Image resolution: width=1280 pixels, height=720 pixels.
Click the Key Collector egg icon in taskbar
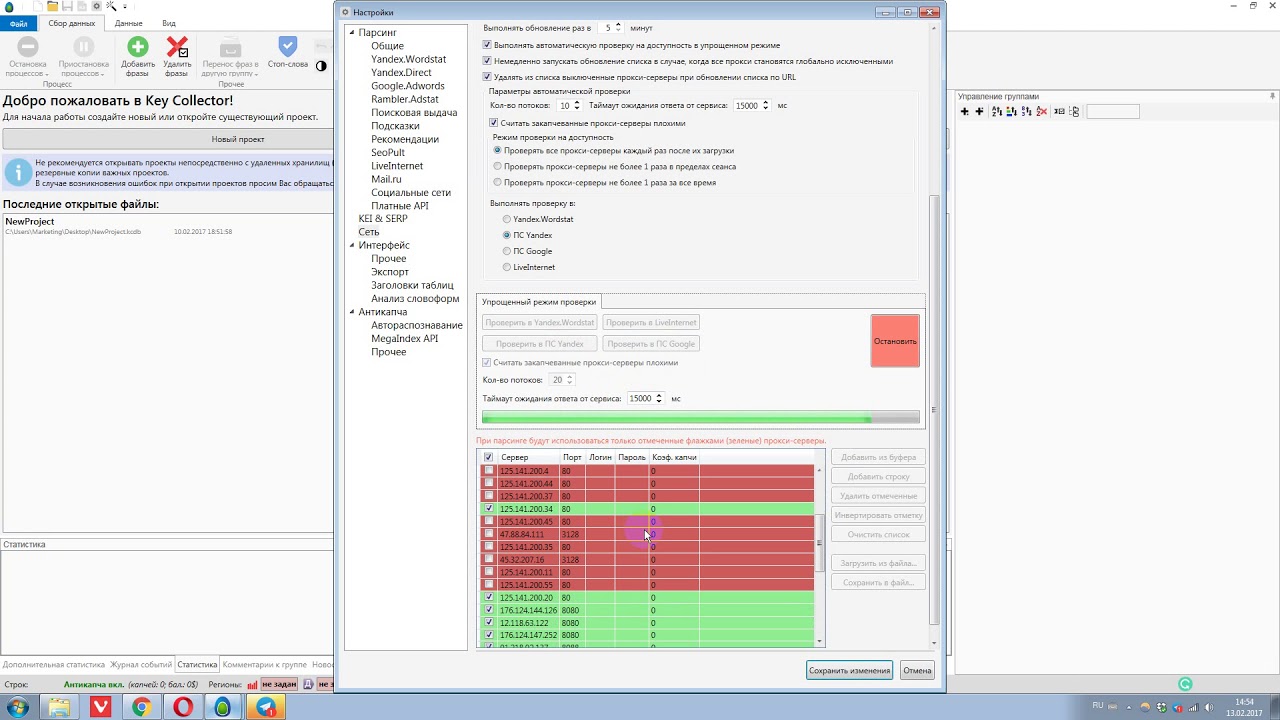[223, 707]
